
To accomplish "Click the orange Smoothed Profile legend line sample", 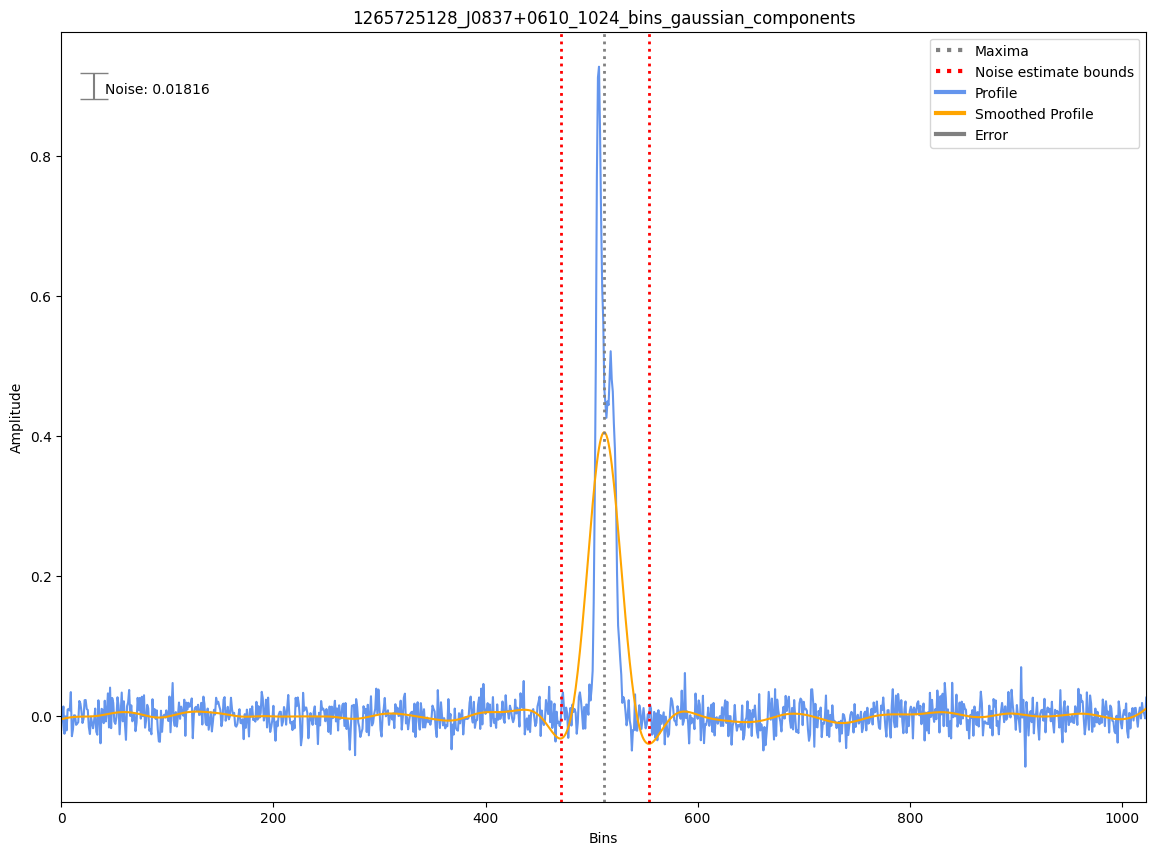I will pos(950,114).
